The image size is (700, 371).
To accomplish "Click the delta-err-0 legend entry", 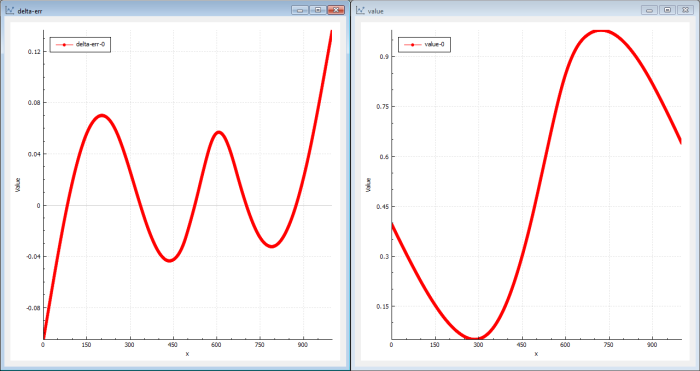I will click(x=79, y=45).
